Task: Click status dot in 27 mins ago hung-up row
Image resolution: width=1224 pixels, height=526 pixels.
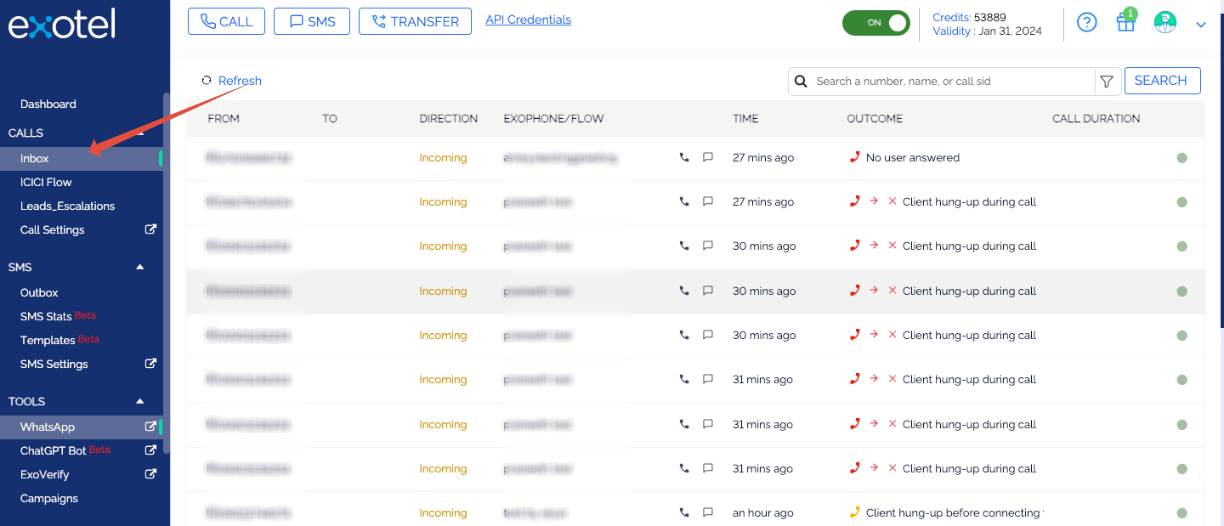Action: (x=1182, y=202)
